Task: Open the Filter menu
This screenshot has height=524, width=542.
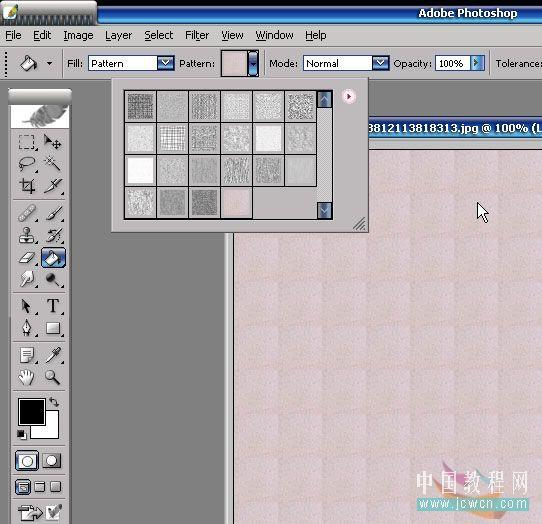Action: click(x=197, y=35)
